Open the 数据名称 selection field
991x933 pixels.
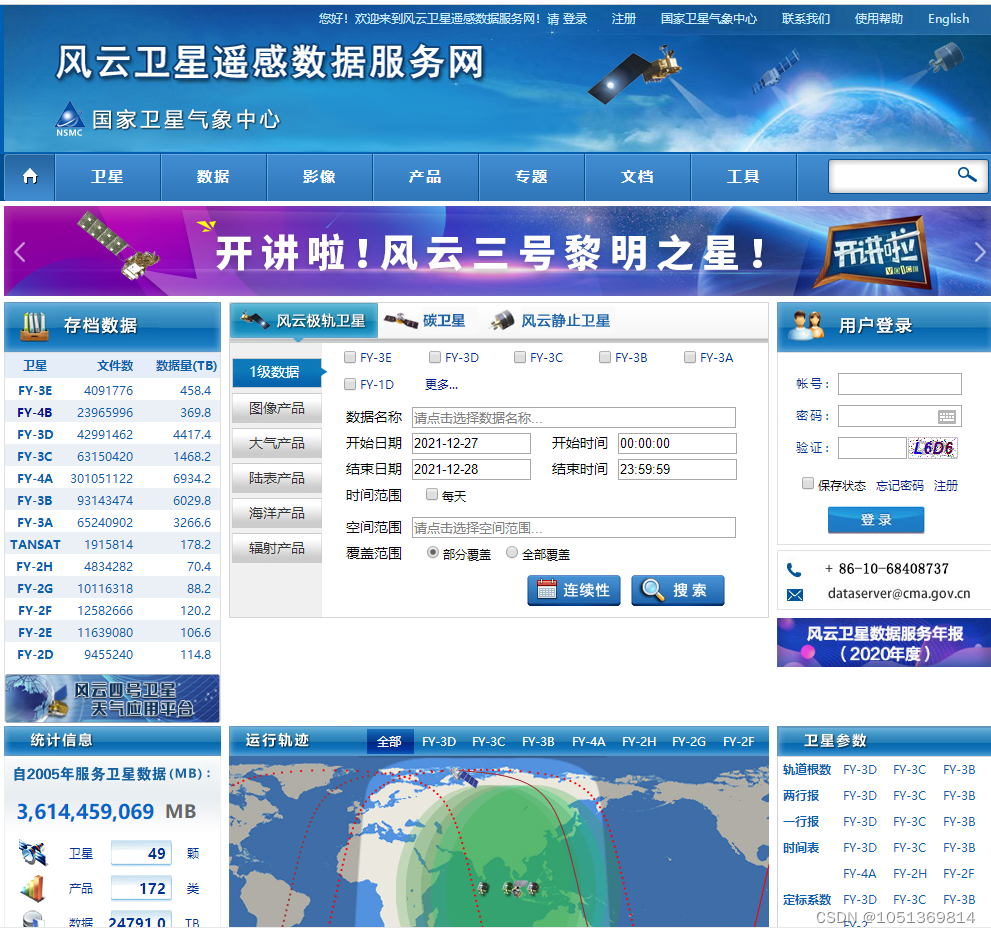click(x=574, y=417)
